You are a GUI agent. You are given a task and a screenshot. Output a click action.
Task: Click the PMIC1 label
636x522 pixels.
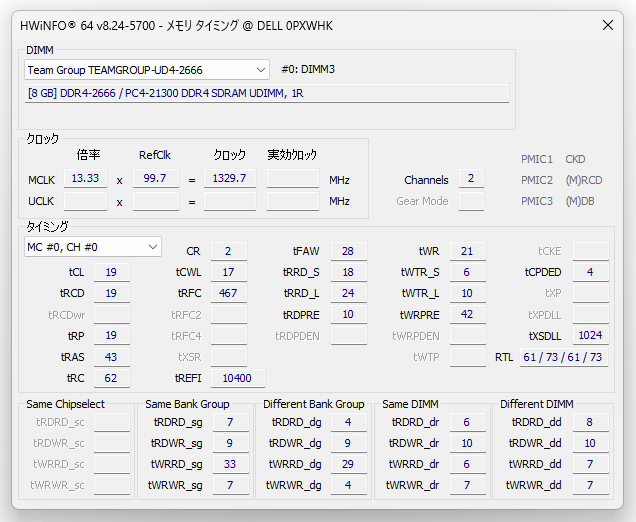point(537,159)
